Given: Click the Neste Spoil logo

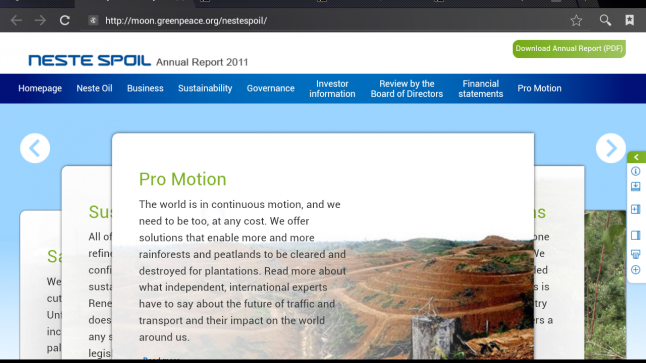Looking at the screenshot, I should tap(89, 61).
